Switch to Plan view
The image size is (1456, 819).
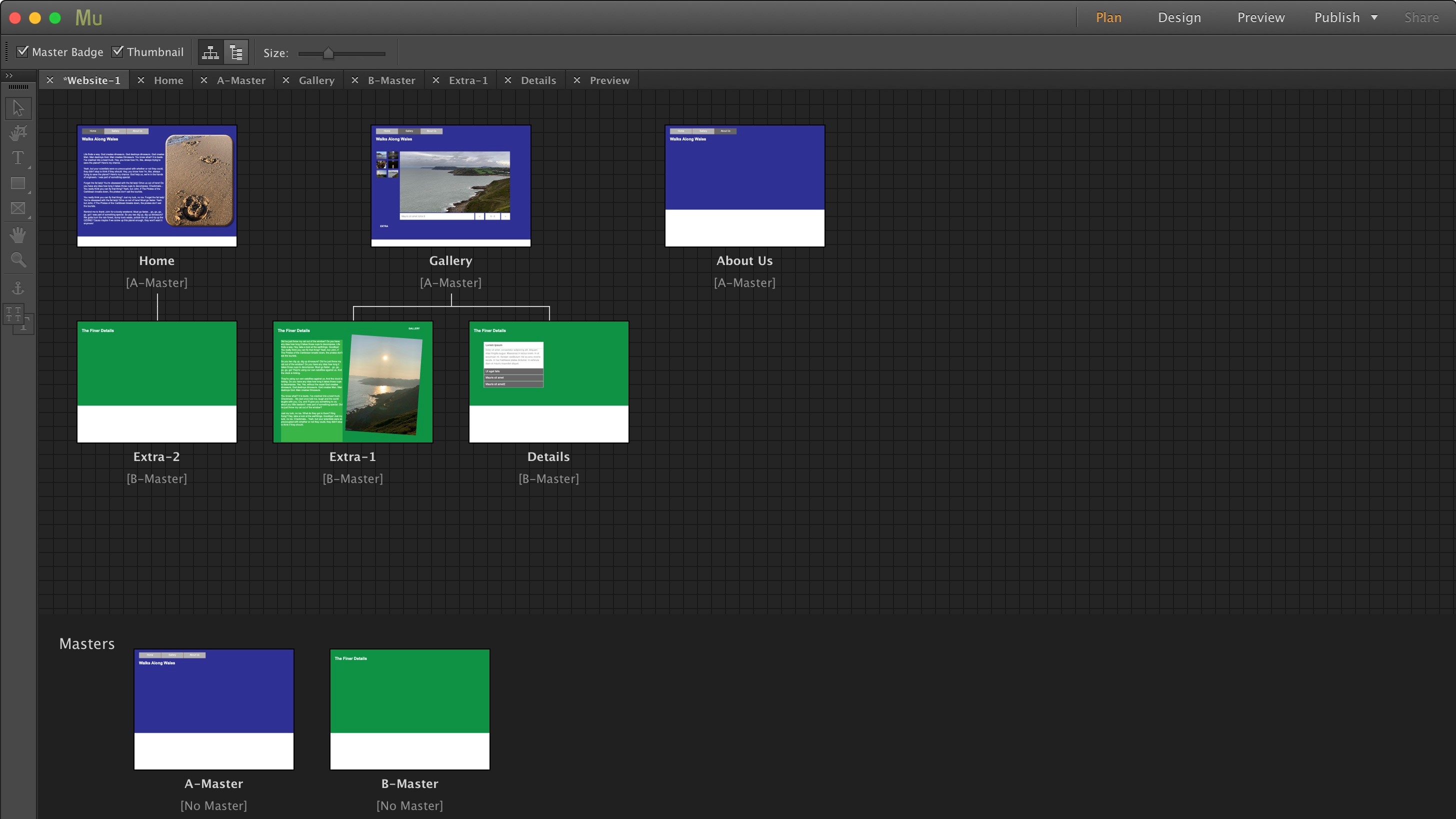coord(1108,17)
